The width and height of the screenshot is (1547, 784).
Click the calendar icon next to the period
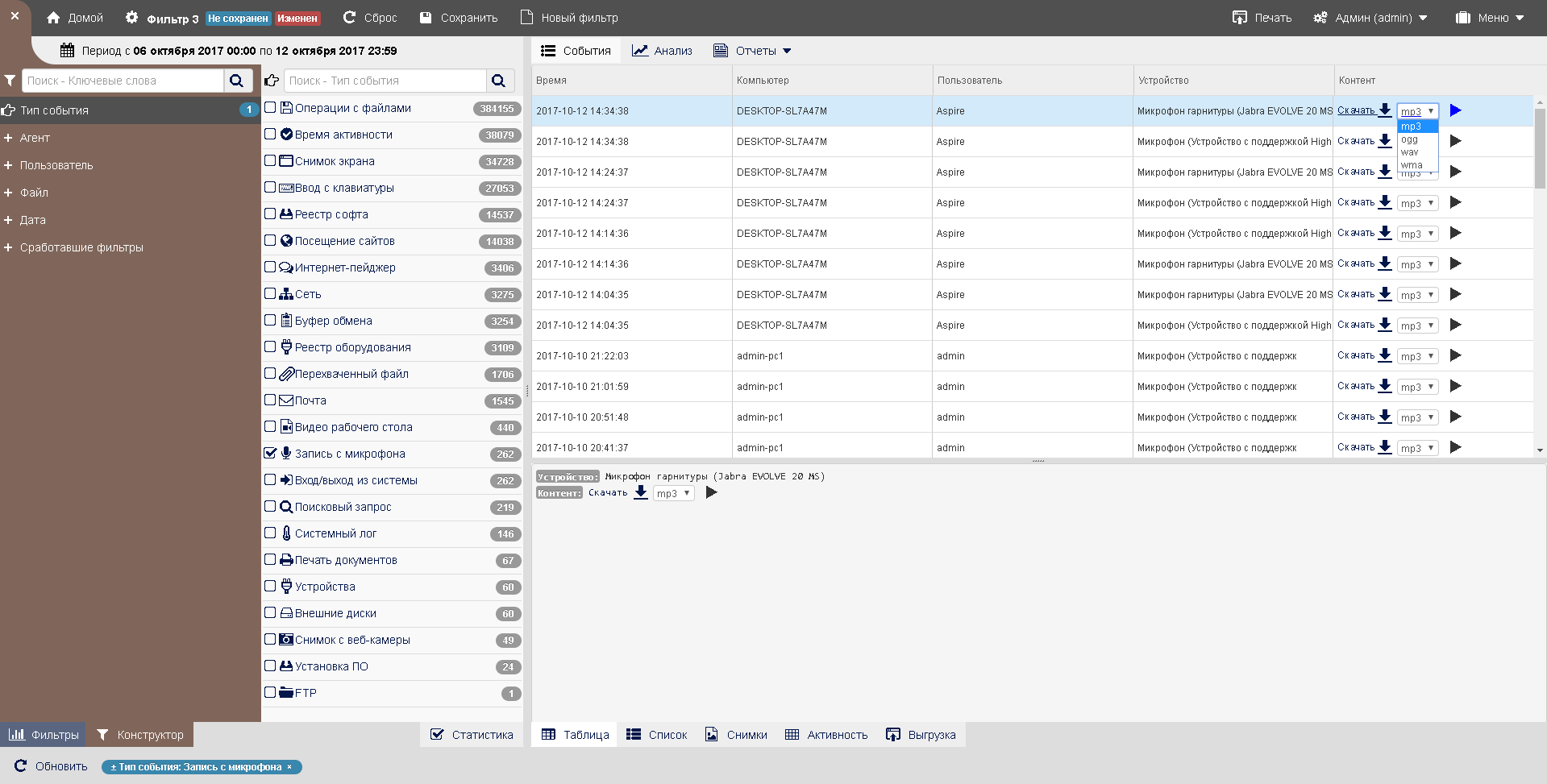tap(68, 51)
